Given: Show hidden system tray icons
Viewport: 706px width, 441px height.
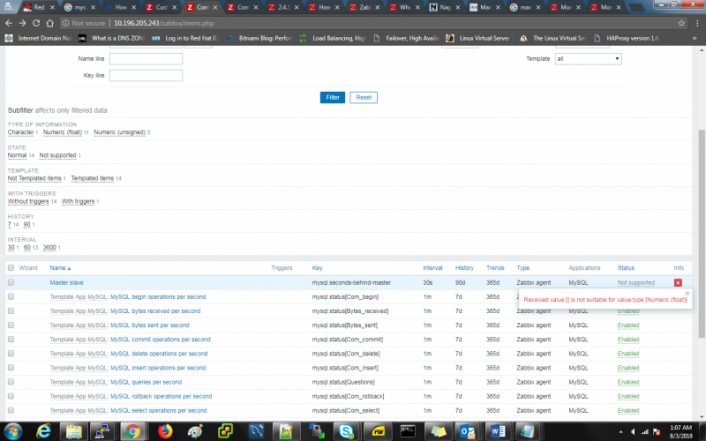Looking at the screenshot, I should [621, 432].
